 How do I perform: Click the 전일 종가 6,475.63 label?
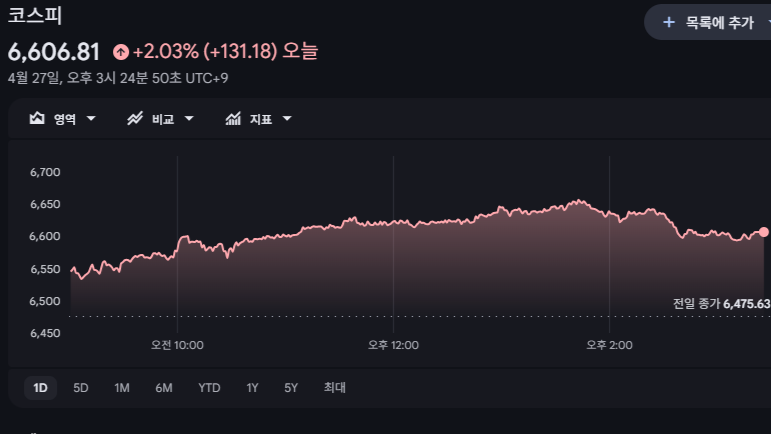pyautogui.click(x=721, y=304)
